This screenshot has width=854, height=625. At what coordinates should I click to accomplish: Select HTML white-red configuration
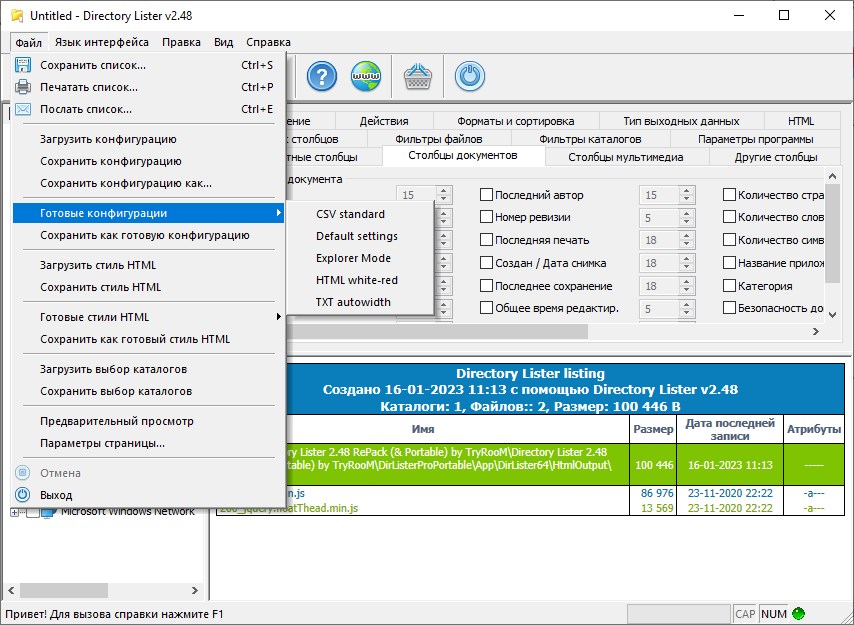click(x=360, y=280)
